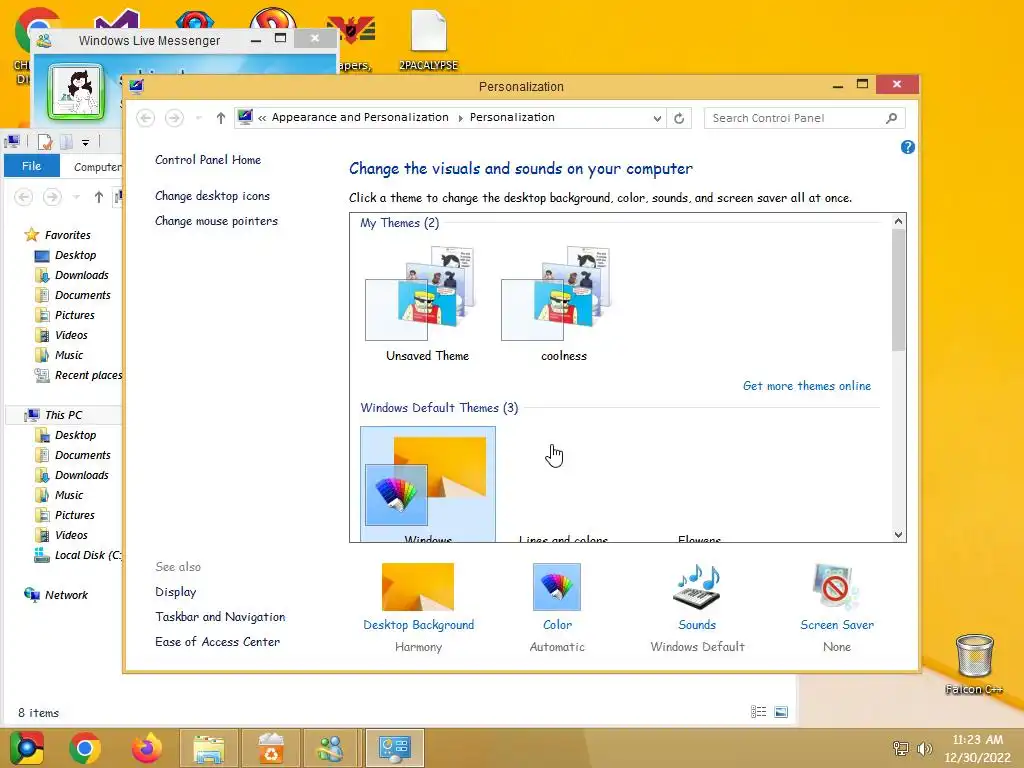Click the Personalization help question mark icon

pyautogui.click(x=907, y=147)
